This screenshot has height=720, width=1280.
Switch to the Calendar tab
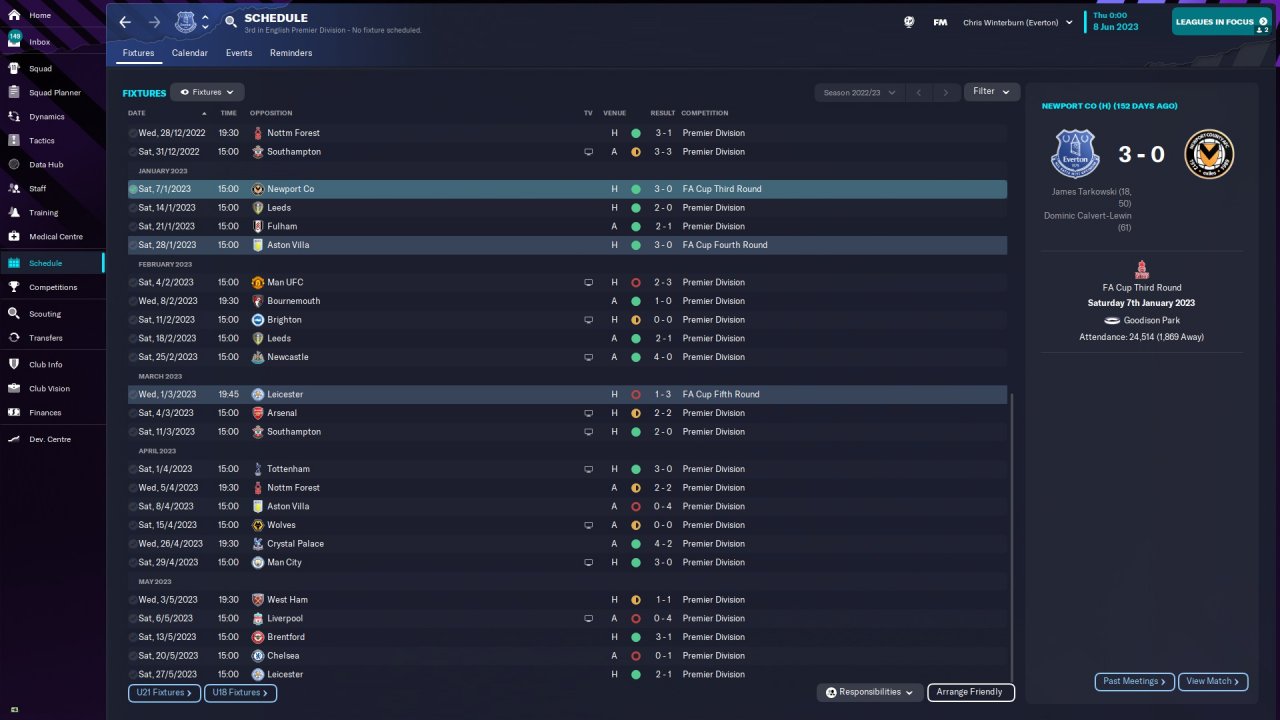(x=190, y=53)
